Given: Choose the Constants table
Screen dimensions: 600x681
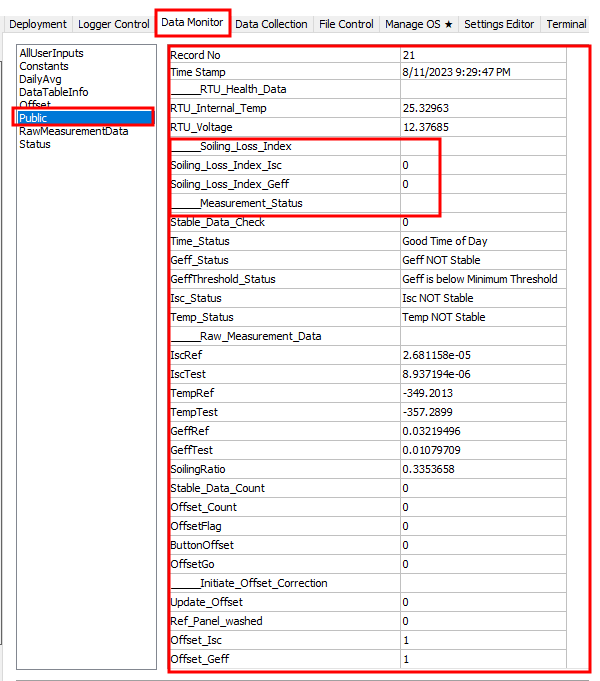Looking at the screenshot, I should [44, 66].
